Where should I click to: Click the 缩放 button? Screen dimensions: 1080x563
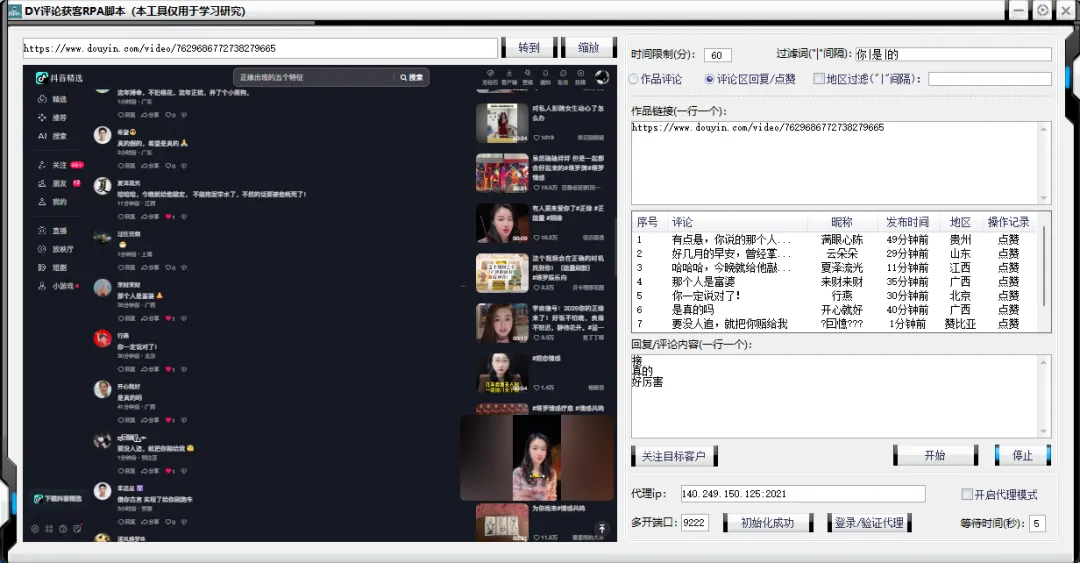point(589,48)
